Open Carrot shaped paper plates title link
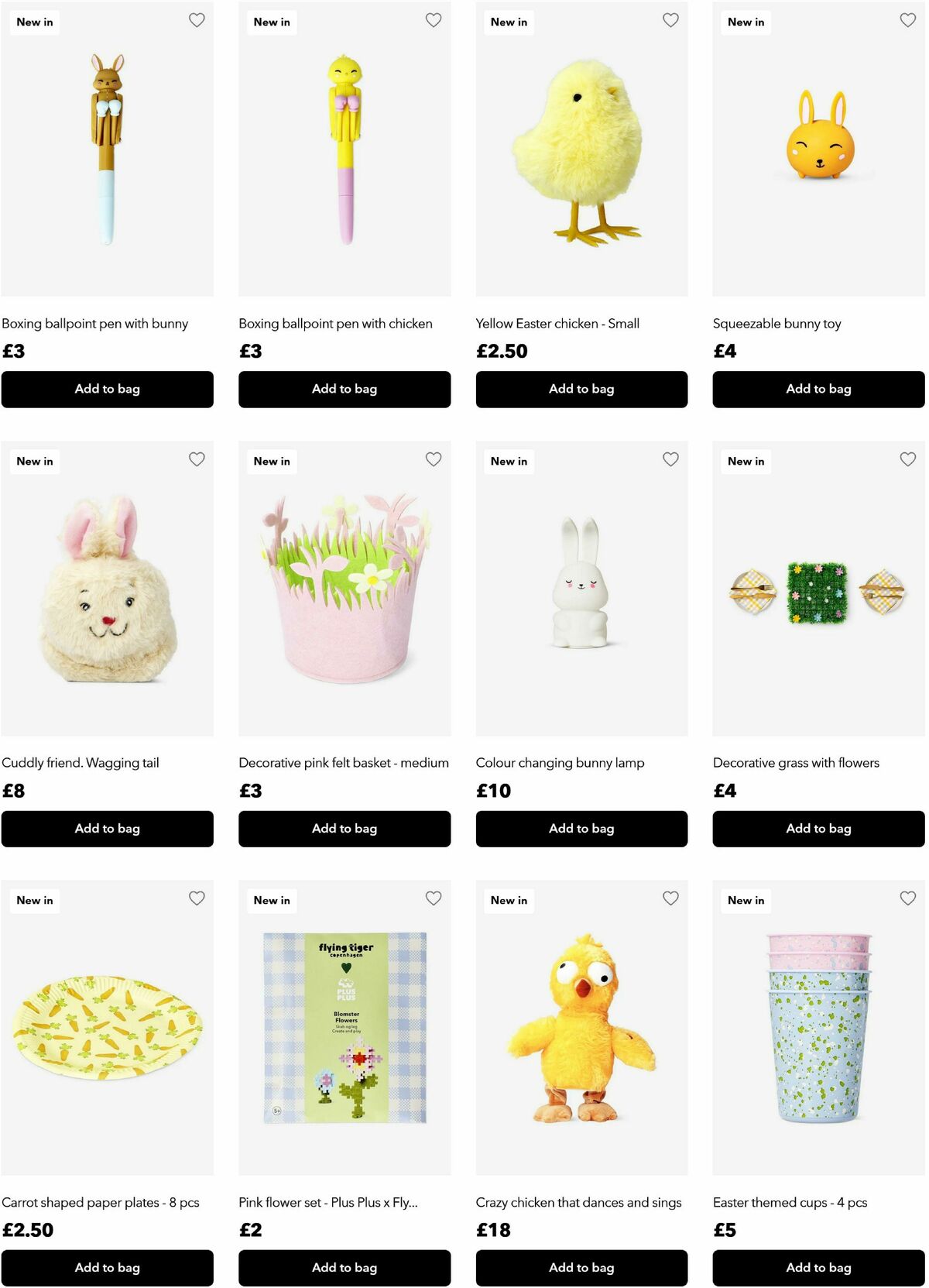Image resolution: width=929 pixels, height=1288 pixels. click(101, 1203)
